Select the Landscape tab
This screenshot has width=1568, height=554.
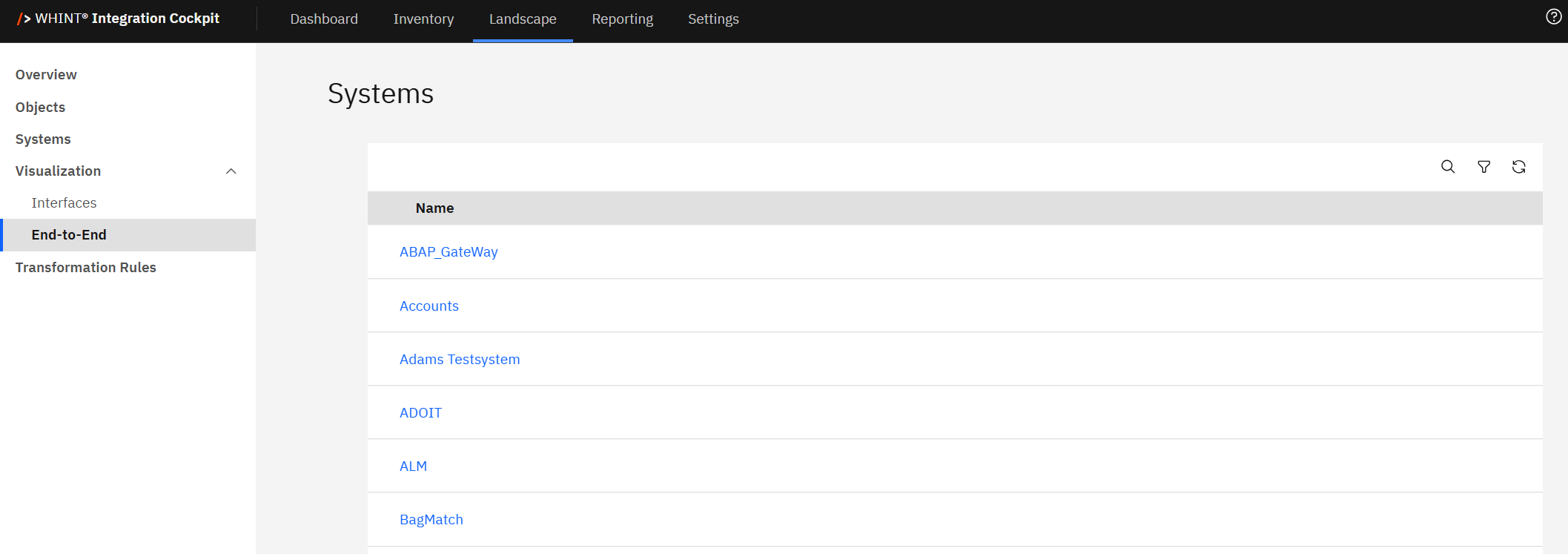click(x=523, y=19)
